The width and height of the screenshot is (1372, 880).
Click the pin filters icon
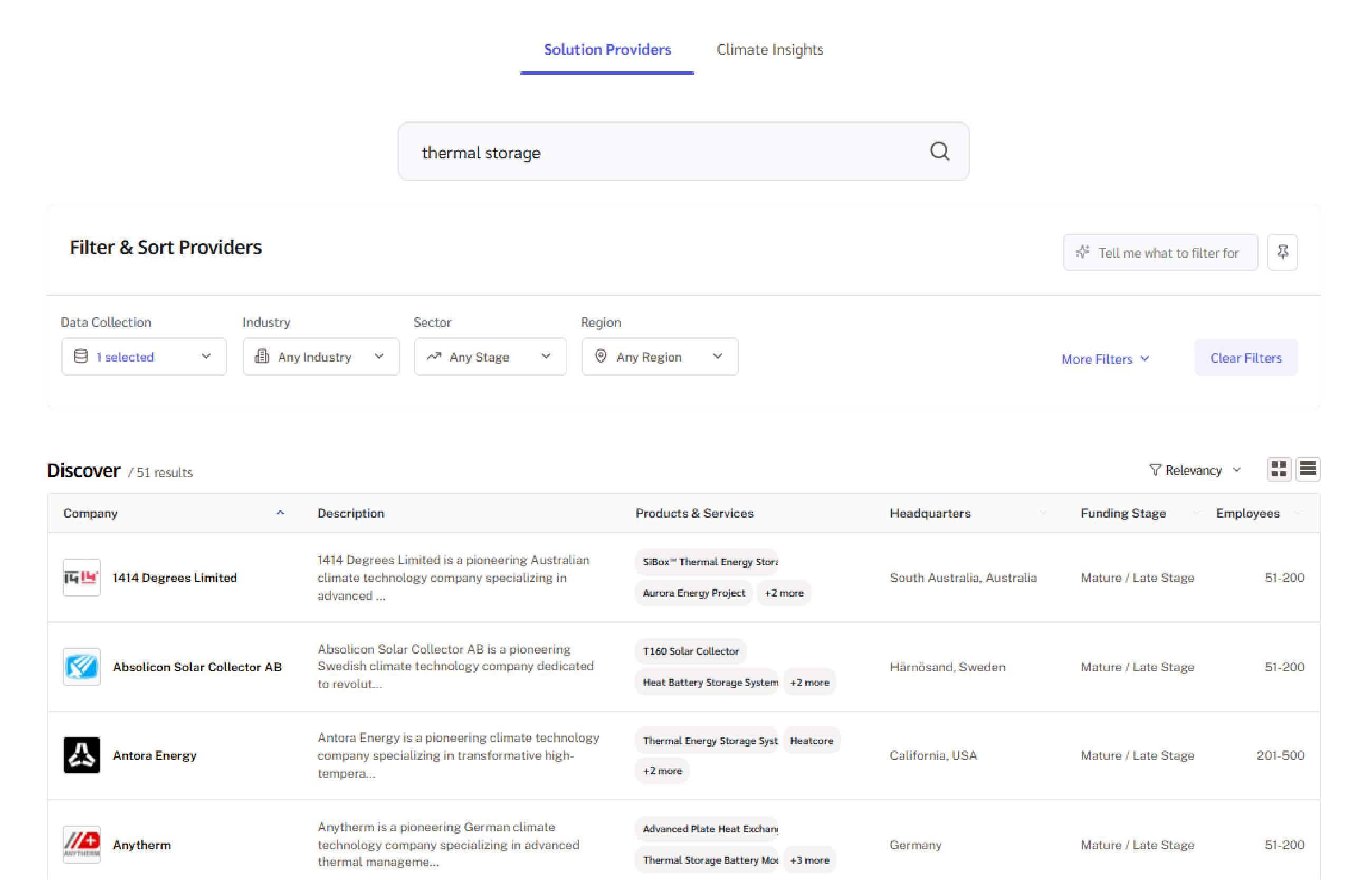click(x=1282, y=252)
